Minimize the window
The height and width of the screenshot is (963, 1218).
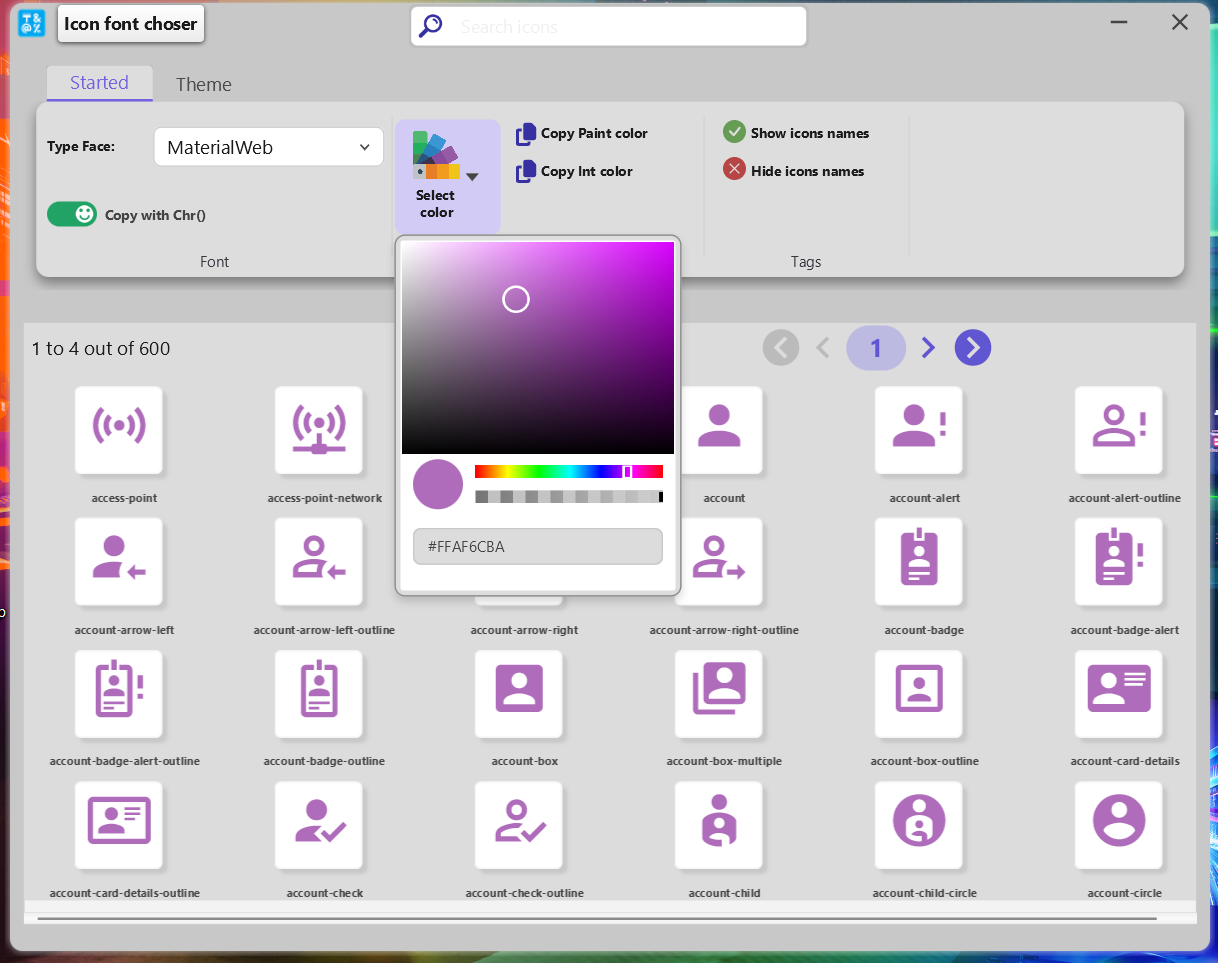[x=1119, y=22]
